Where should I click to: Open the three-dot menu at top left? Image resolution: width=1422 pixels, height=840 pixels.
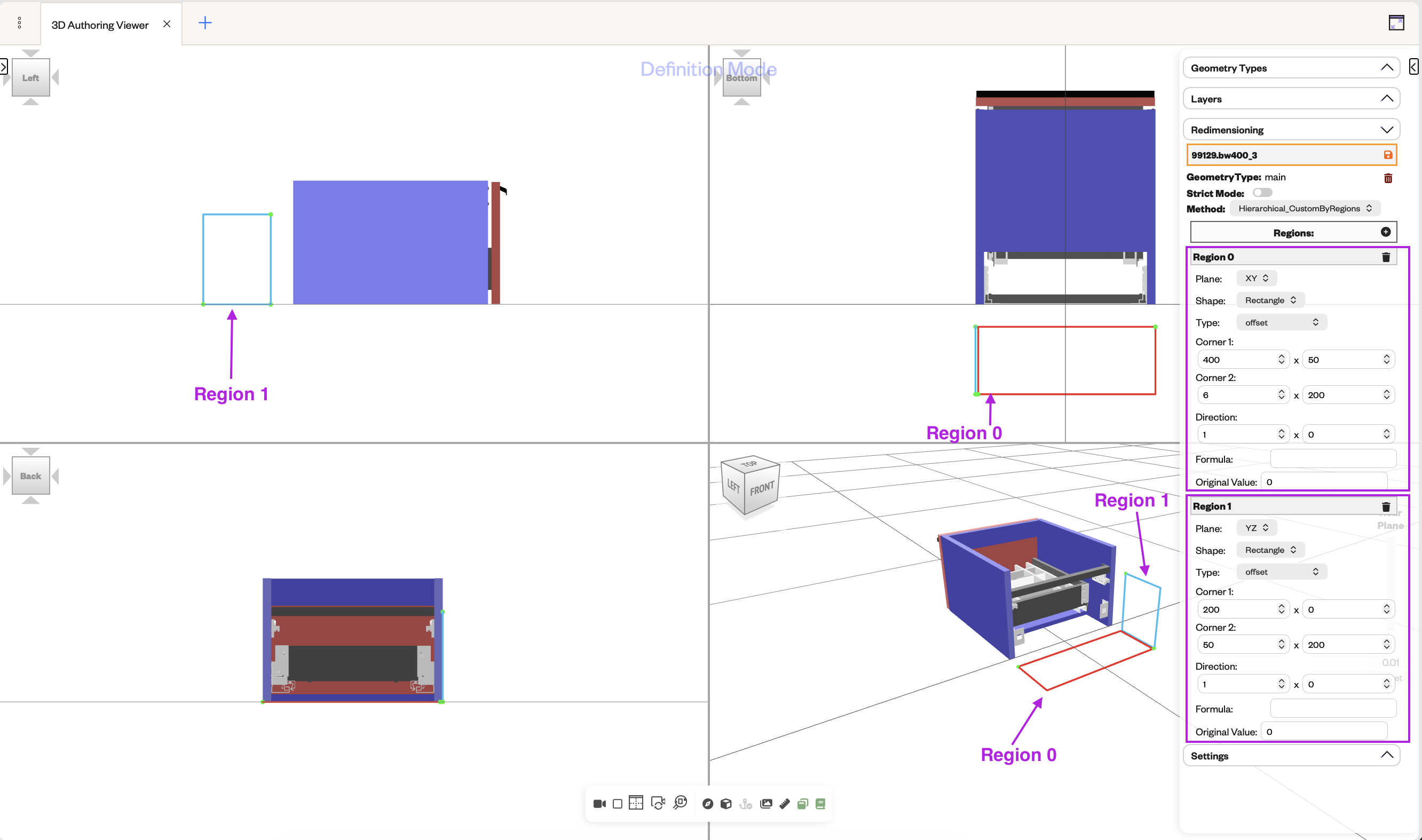[19, 22]
